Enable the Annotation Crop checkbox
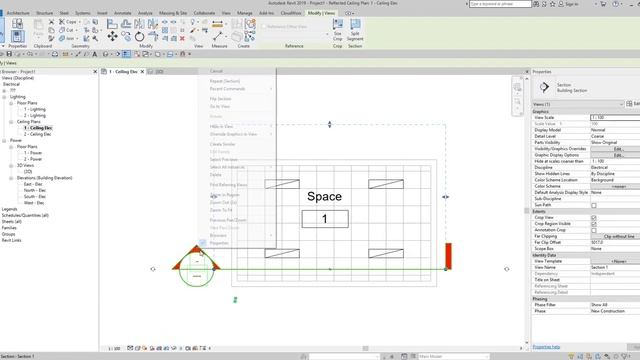Screen dimensions: 640x360 pyautogui.click(x=594, y=230)
